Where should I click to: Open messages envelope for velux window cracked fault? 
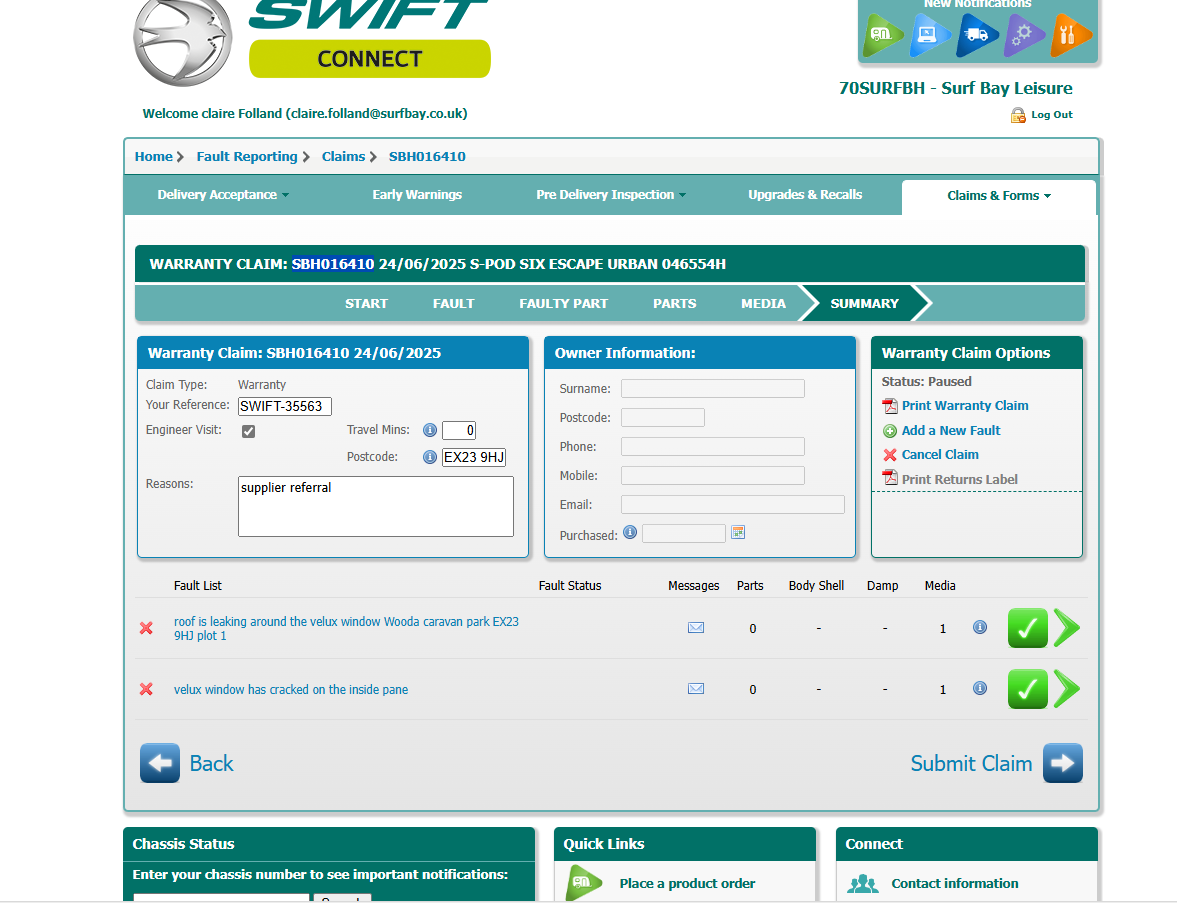coord(696,688)
